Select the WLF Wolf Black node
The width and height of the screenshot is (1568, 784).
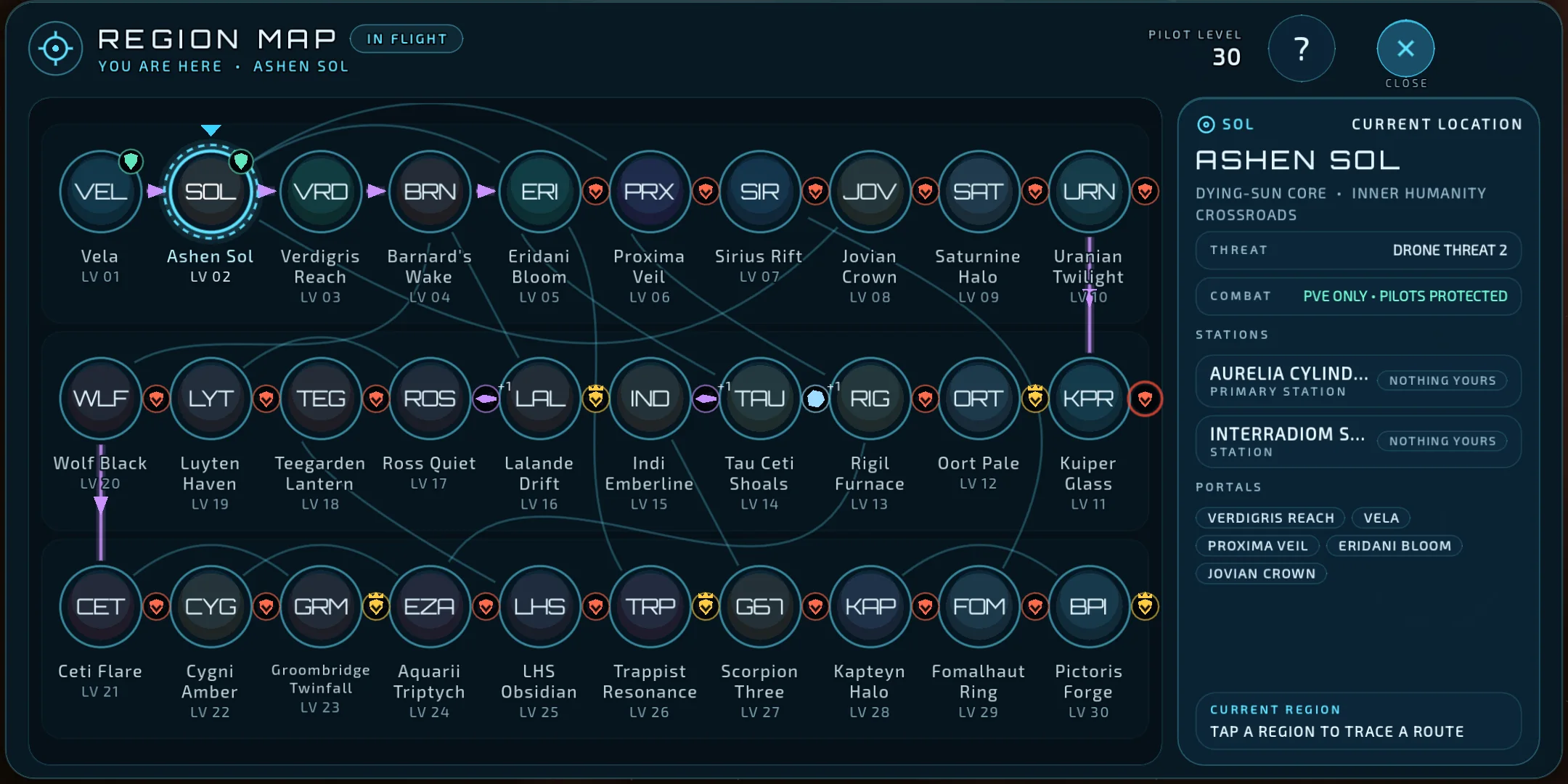[x=100, y=399]
